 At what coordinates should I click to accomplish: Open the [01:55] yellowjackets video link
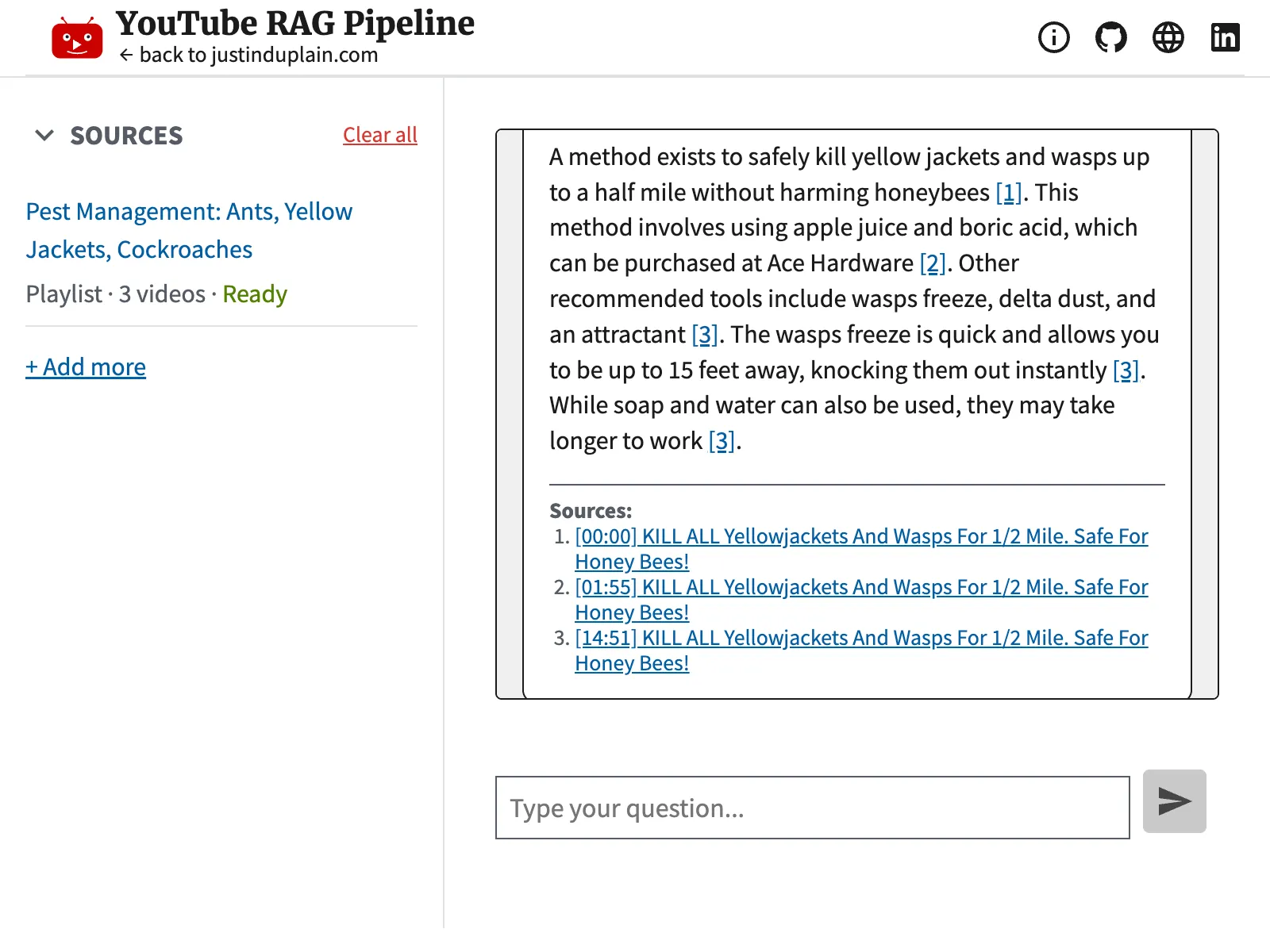click(x=861, y=587)
